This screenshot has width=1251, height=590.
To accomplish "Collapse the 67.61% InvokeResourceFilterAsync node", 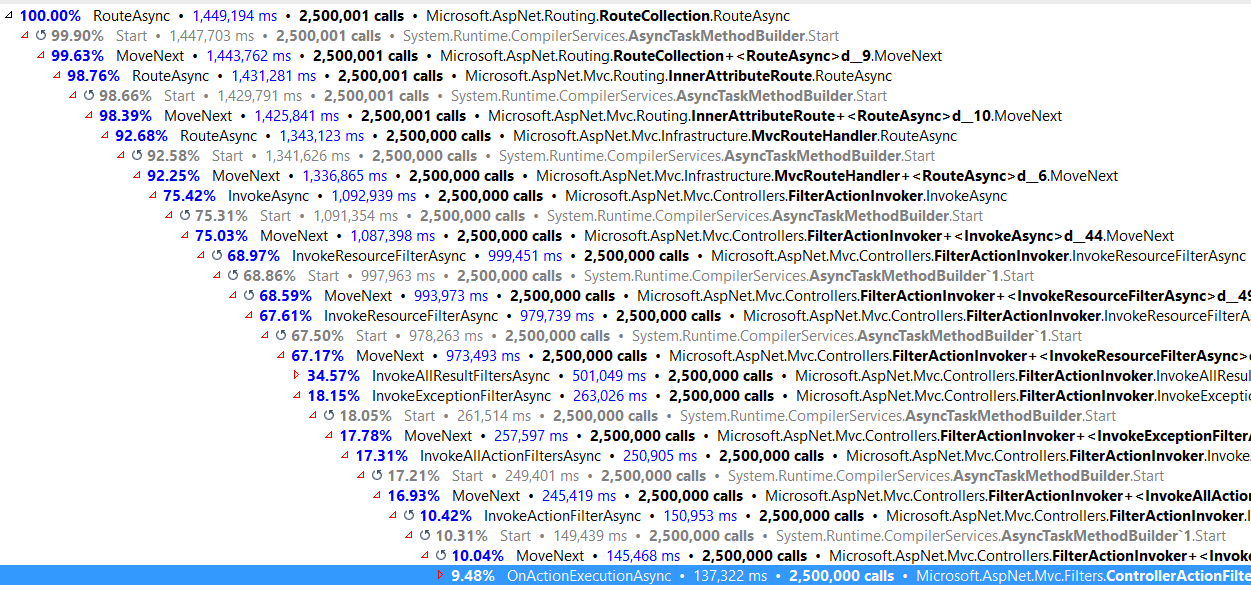I will (x=248, y=316).
